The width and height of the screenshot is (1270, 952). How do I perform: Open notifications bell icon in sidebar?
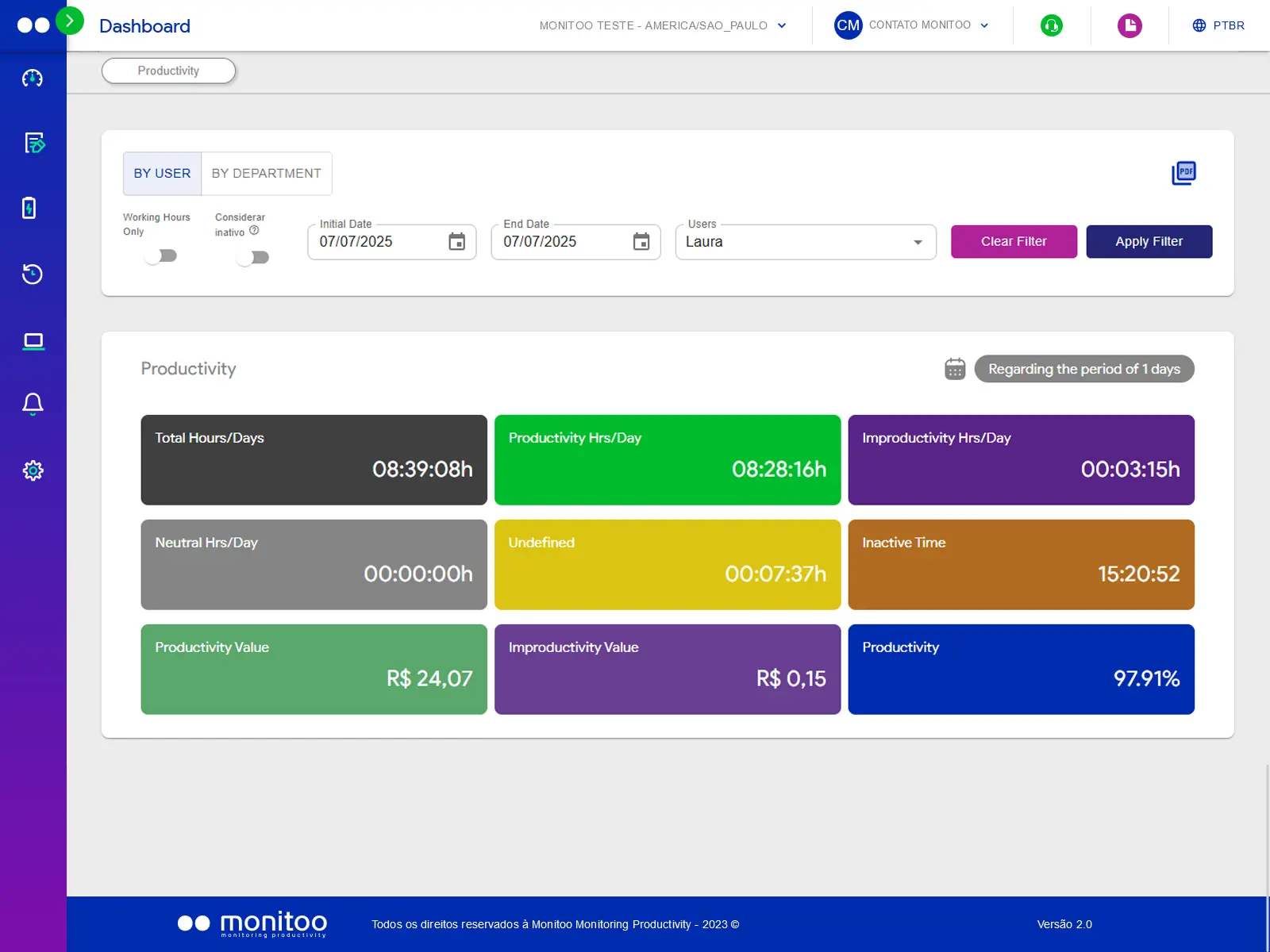33,404
